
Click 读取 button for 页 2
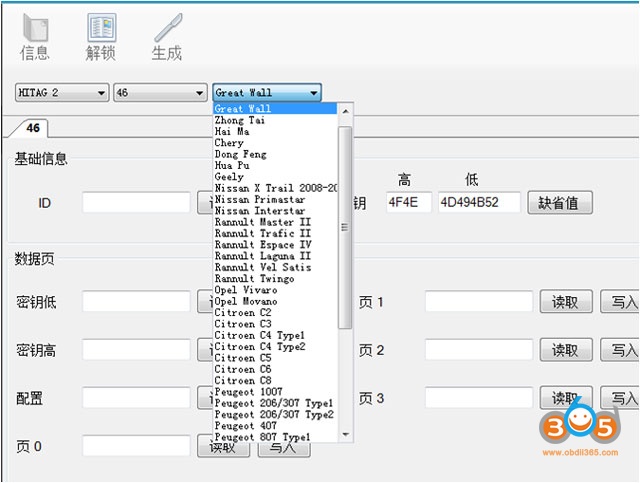pos(566,350)
